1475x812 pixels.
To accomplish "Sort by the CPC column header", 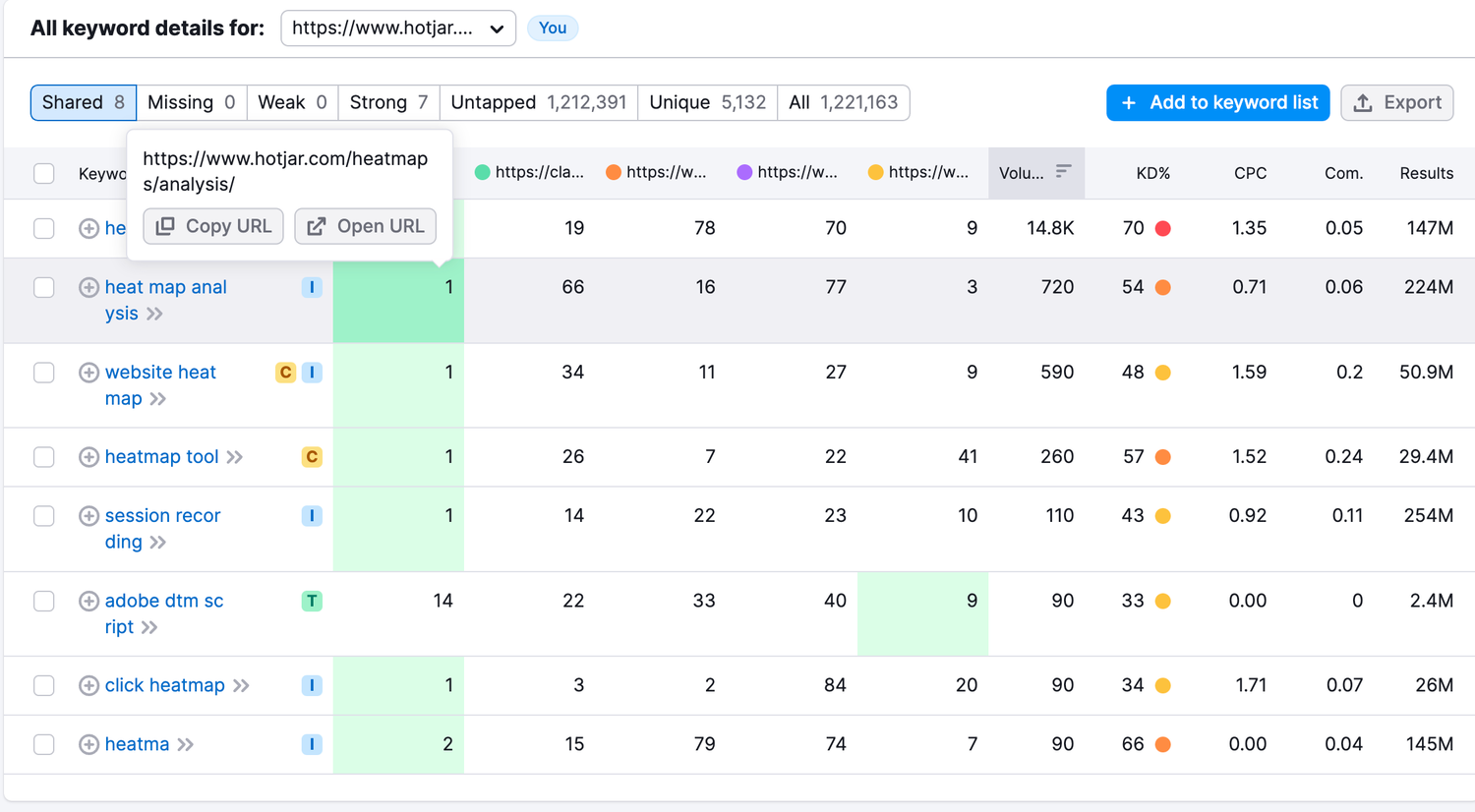I will (x=1250, y=174).
